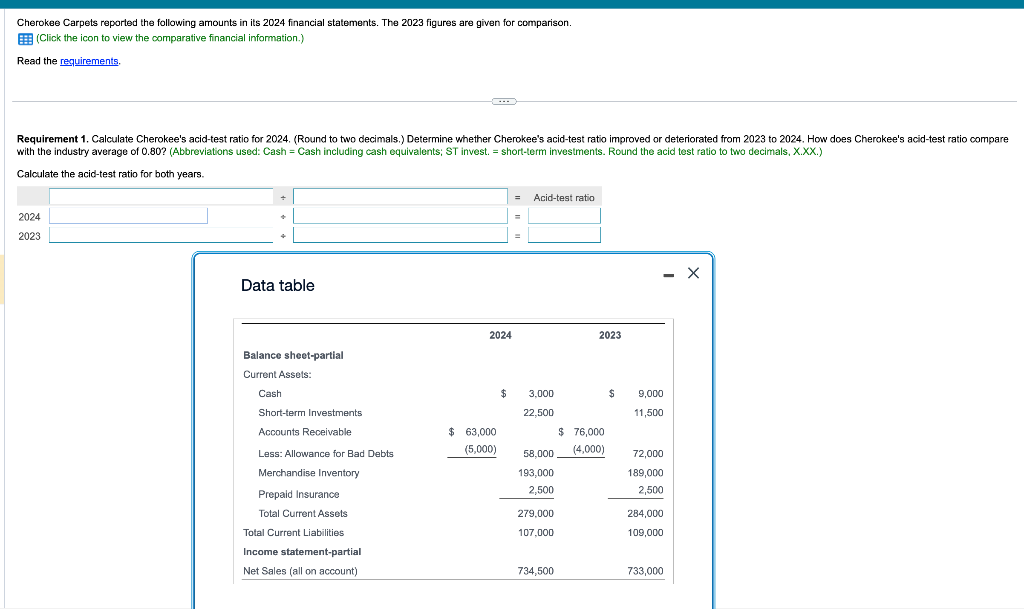Click the 2023 numerator input field
This screenshot has width=1024, height=609.
point(161,235)
